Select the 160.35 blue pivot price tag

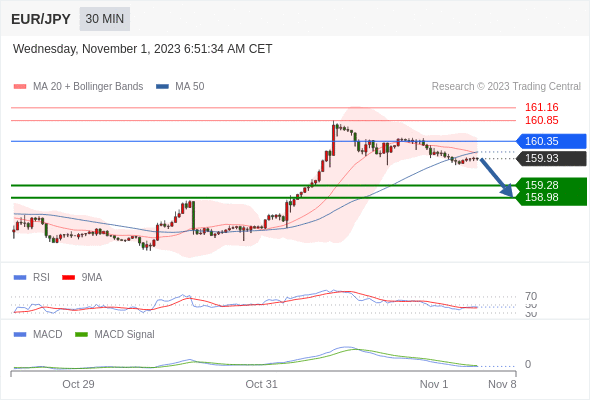pos(551,141)
